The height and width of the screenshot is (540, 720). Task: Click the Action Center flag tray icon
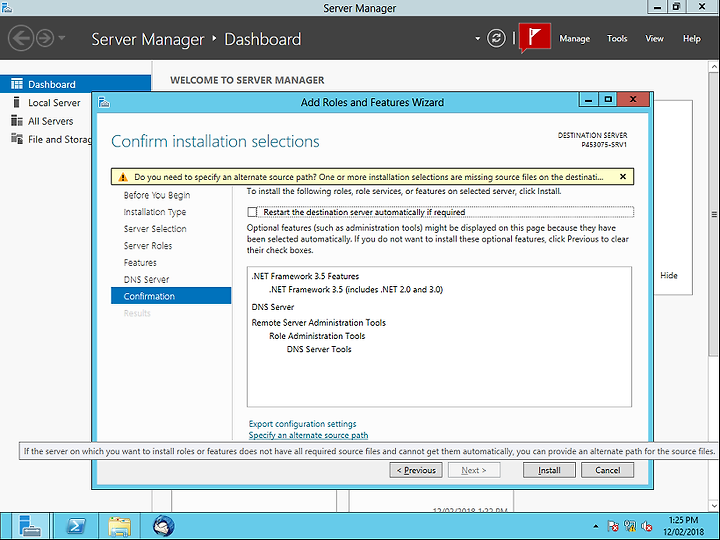[x=613, y=526]
